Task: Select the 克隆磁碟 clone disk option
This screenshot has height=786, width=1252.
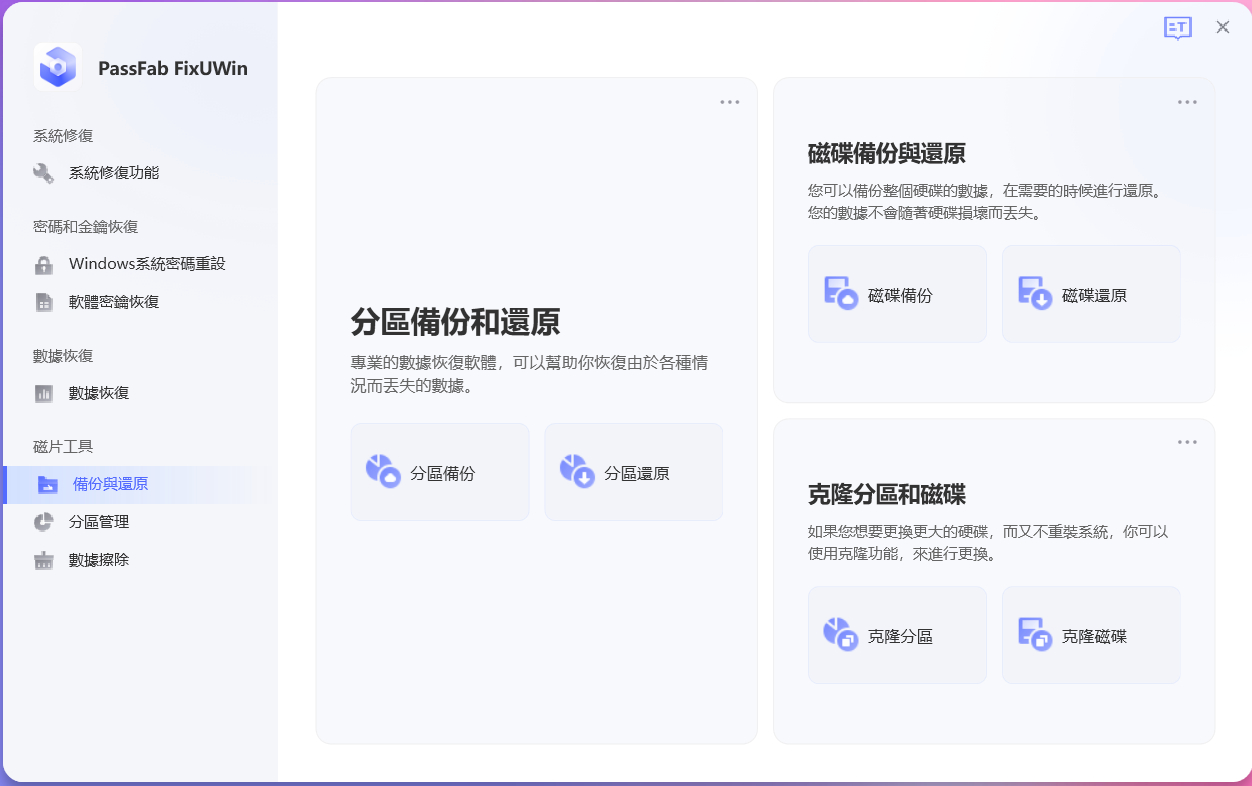Action: pyautogui.click(x=1091, y=635)
